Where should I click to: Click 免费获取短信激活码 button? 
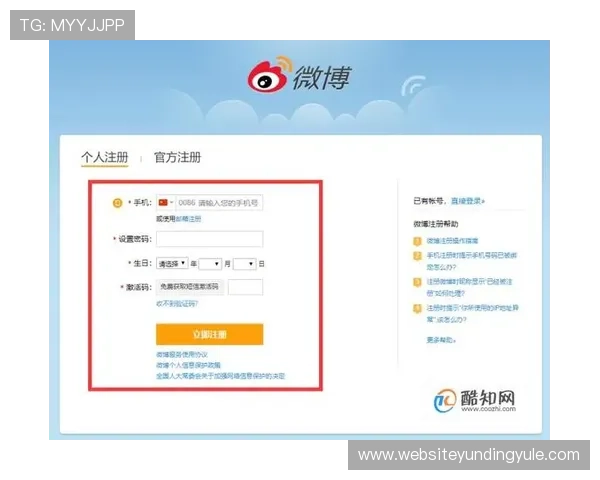tap(189, 287)
